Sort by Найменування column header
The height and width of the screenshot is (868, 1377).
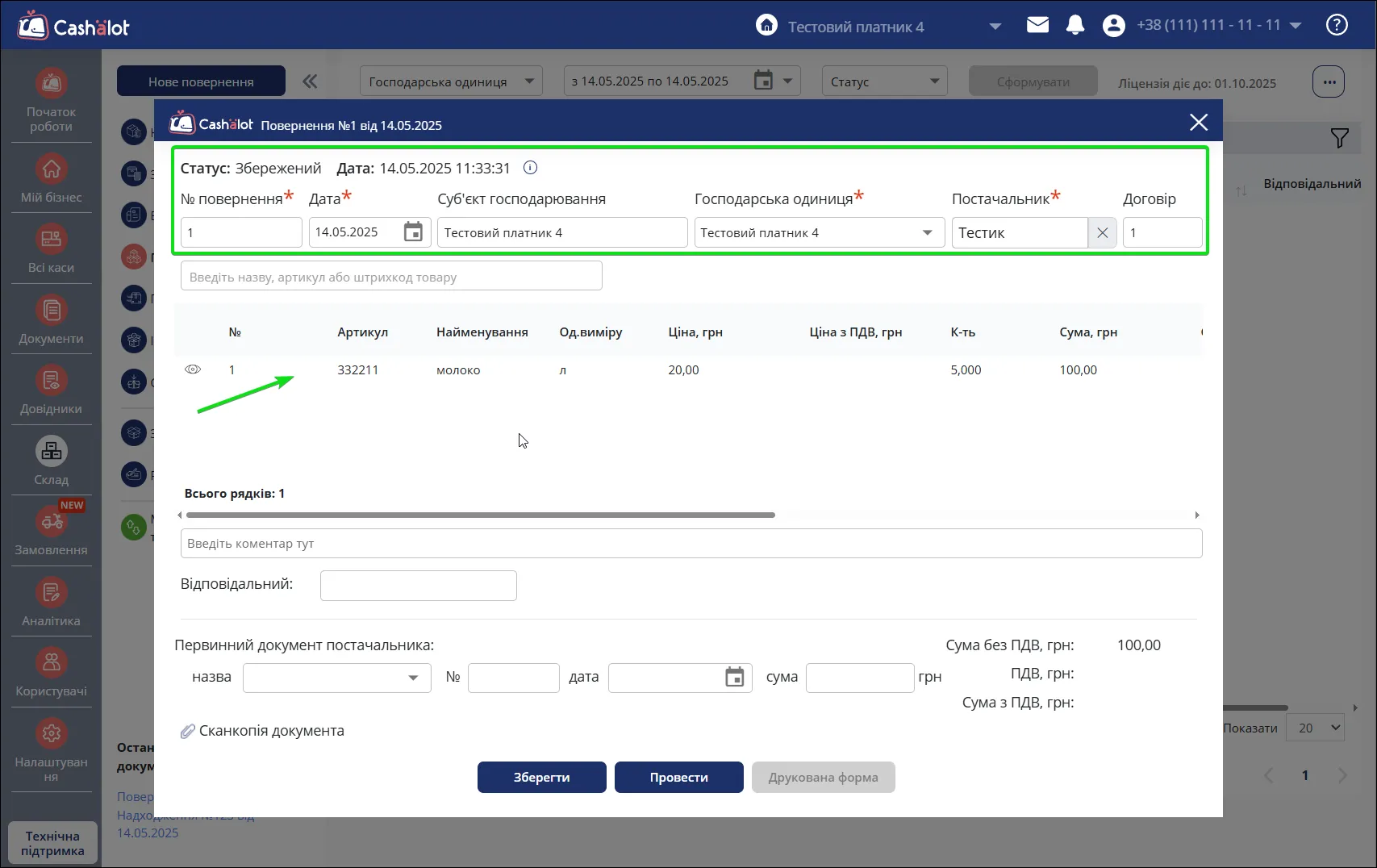coord(482,332)
